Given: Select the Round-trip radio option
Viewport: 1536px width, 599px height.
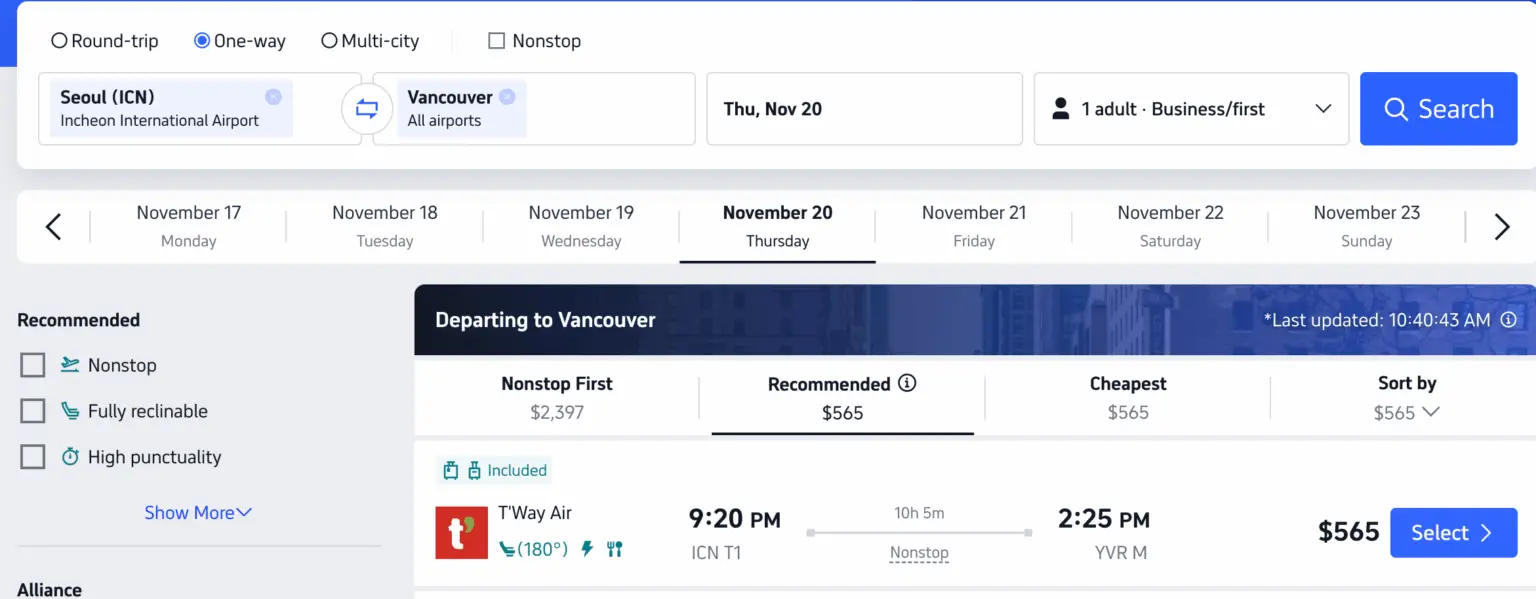Looking at the screenshot, I should click(60, 41).
